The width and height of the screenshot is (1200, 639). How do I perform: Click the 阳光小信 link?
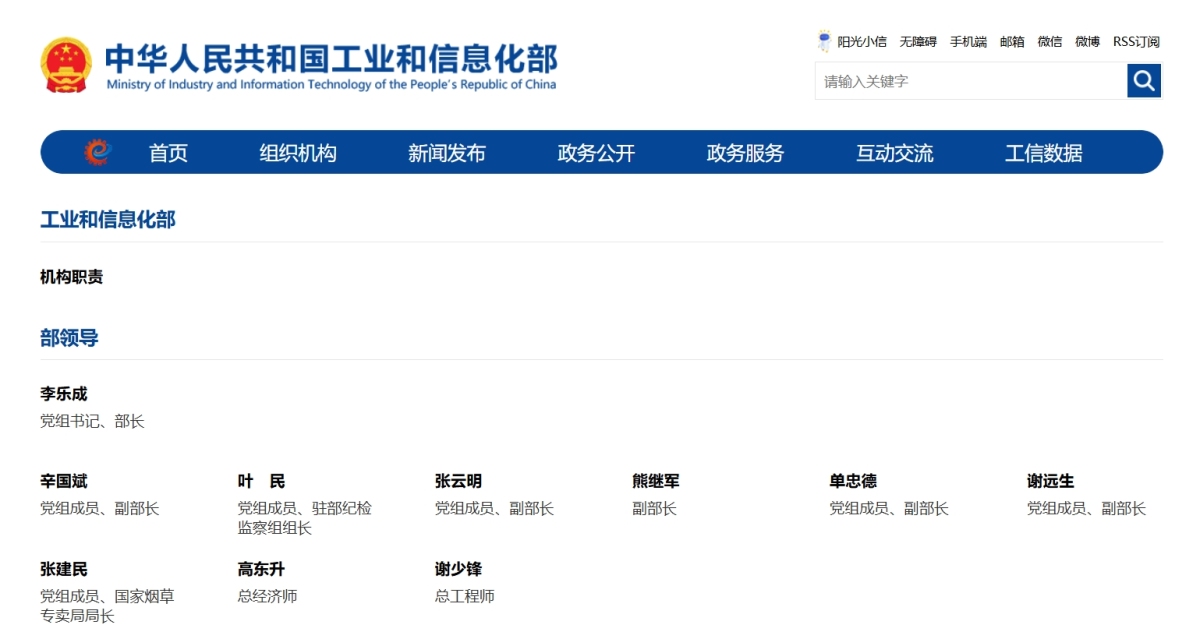[862, 42]
